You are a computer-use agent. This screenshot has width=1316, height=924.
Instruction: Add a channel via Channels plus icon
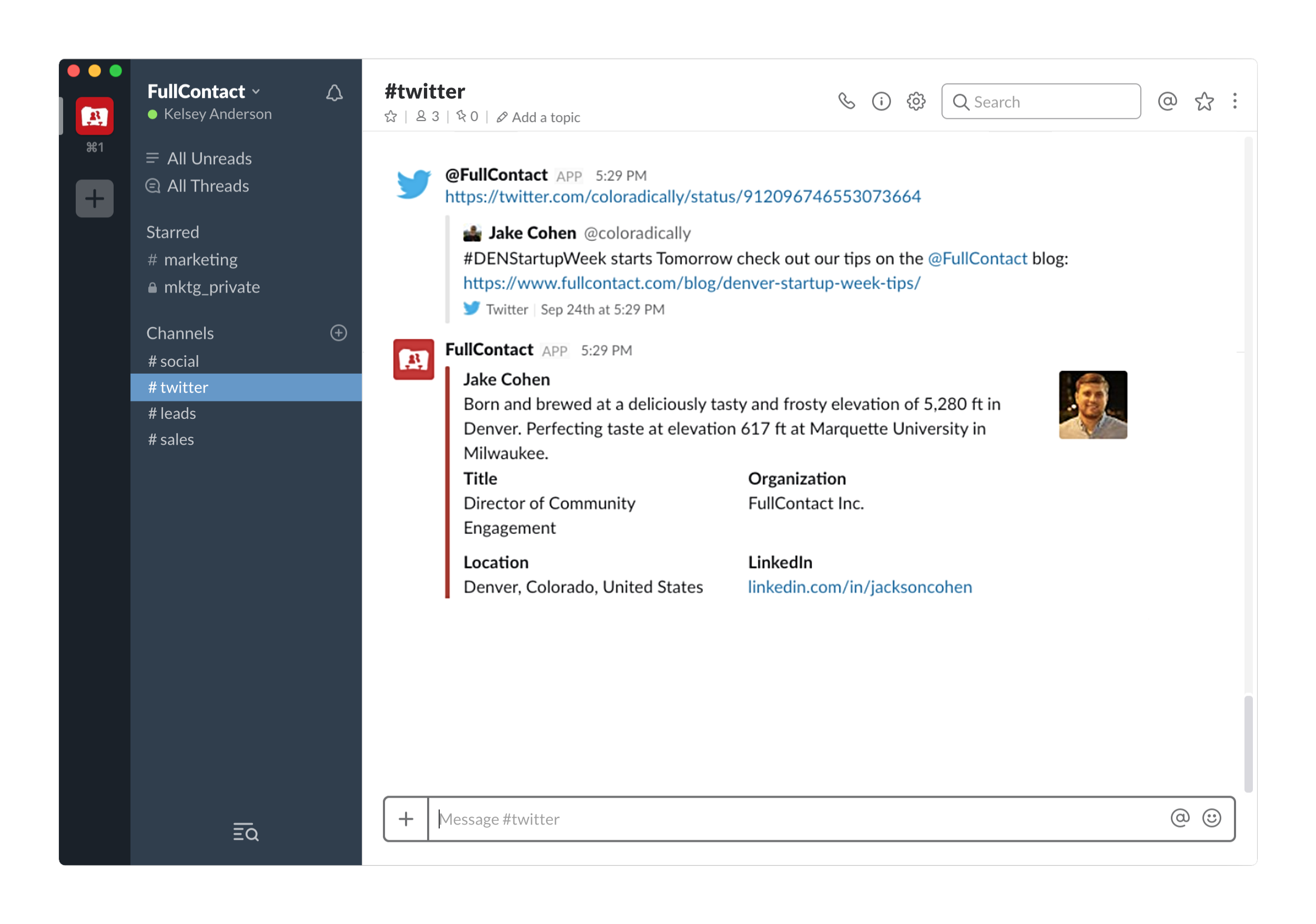point(338,333)
